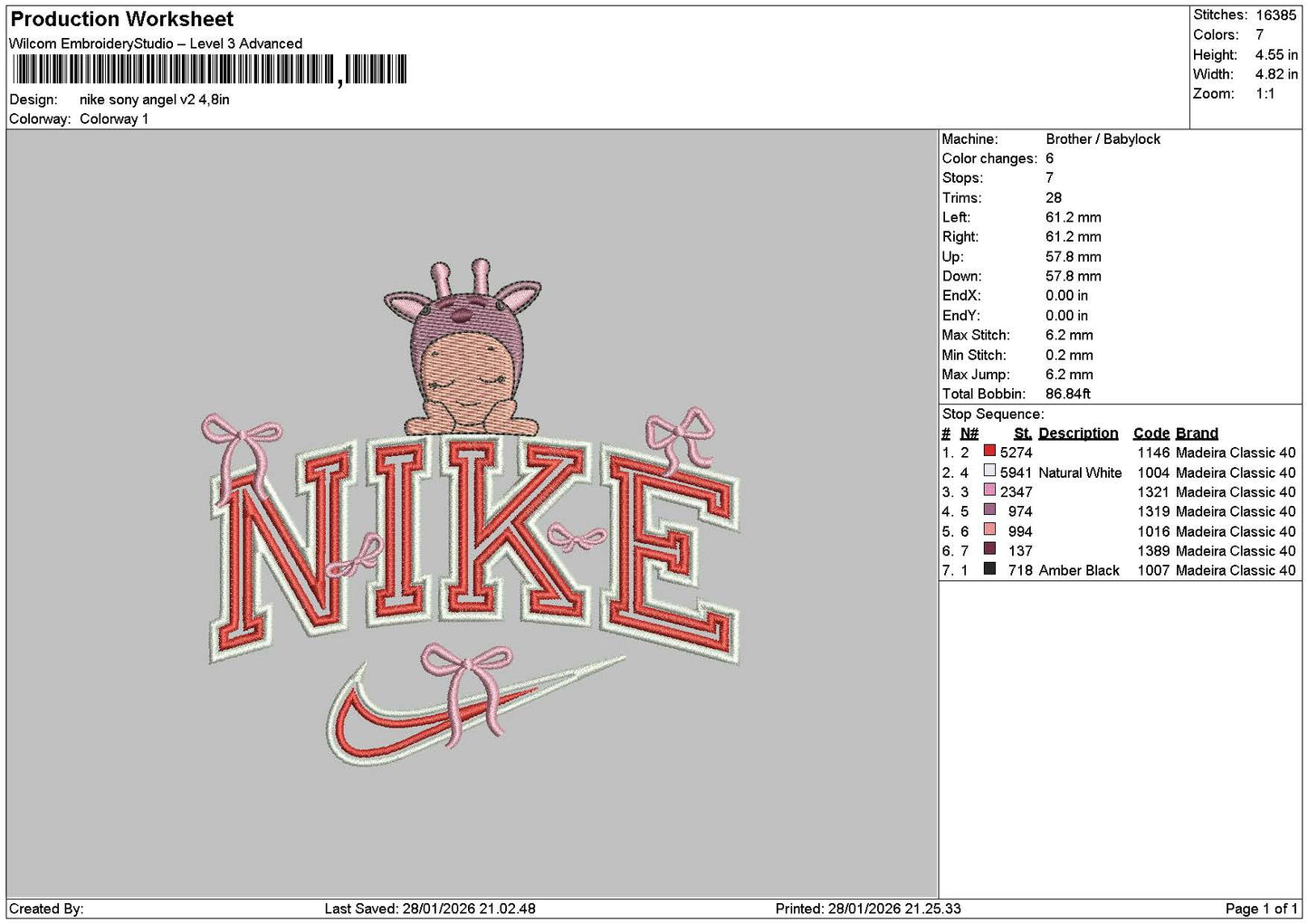Click the salmon swatch for thread 994

989,529
